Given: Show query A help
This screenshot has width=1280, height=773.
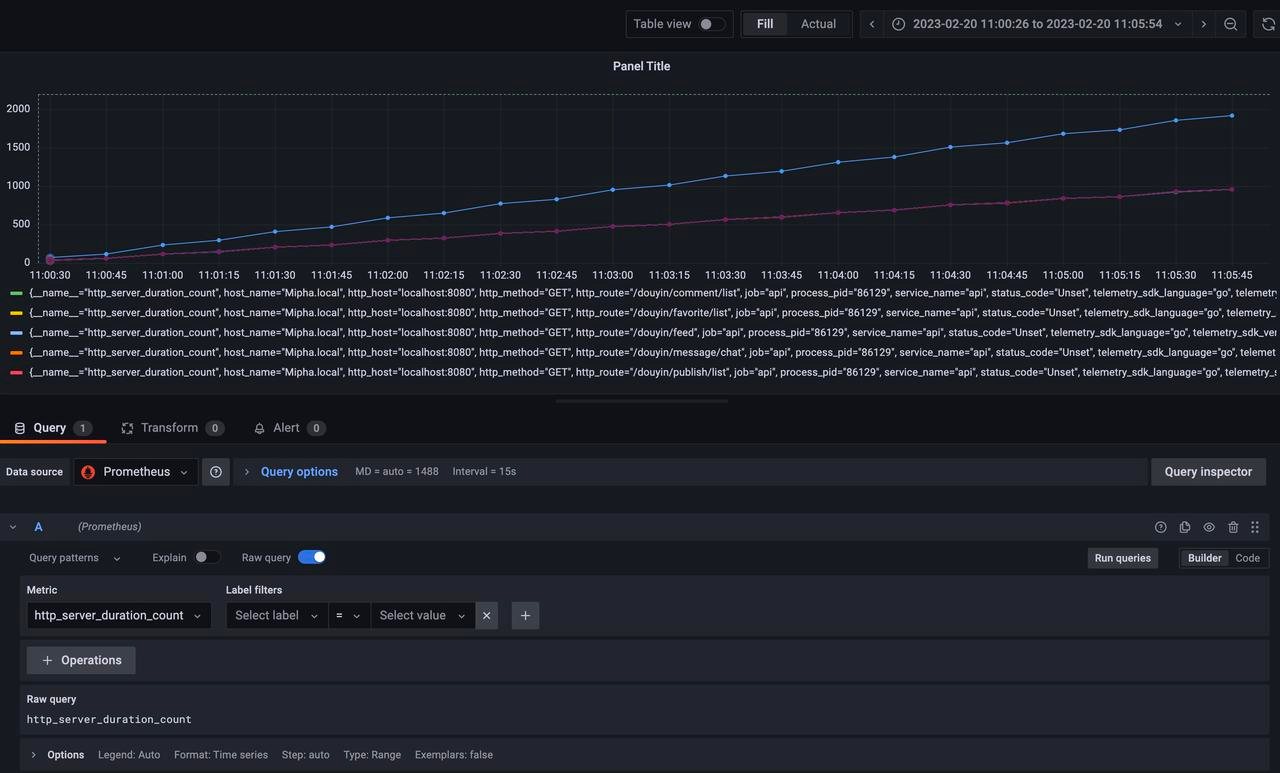Looking at the screenshot, I should [1161, 527].
